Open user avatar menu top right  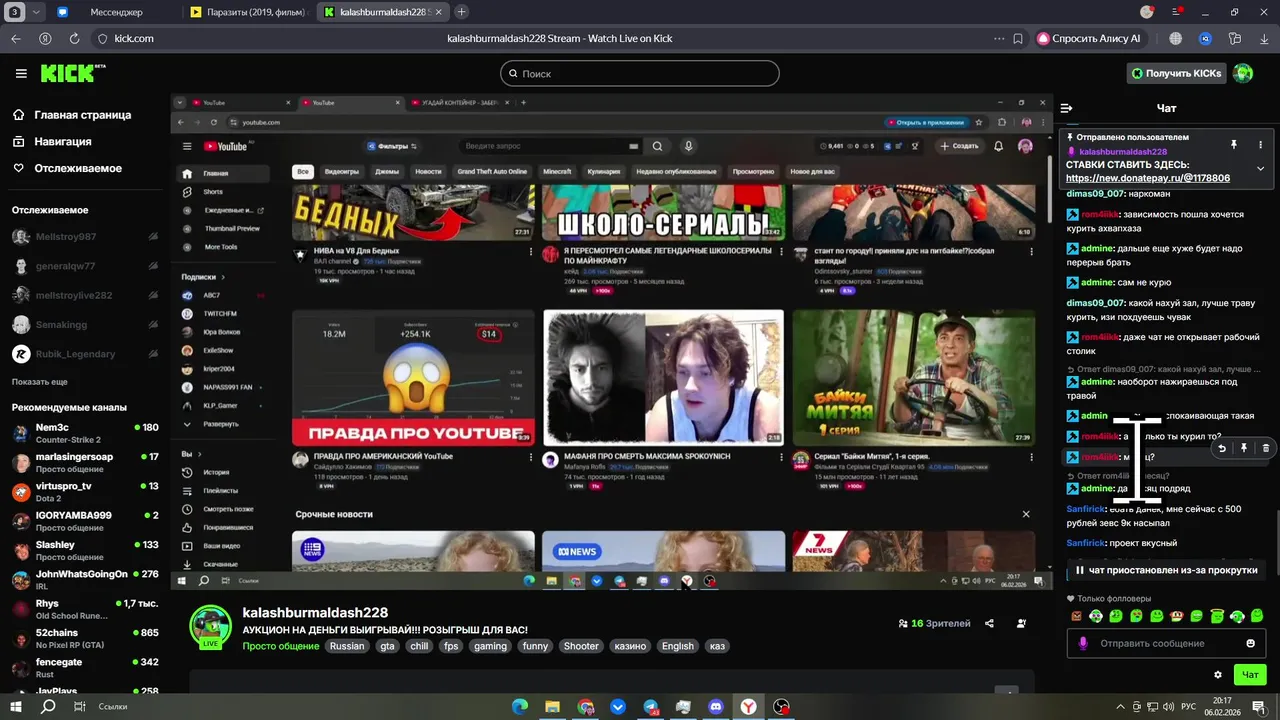[1243, 73]
